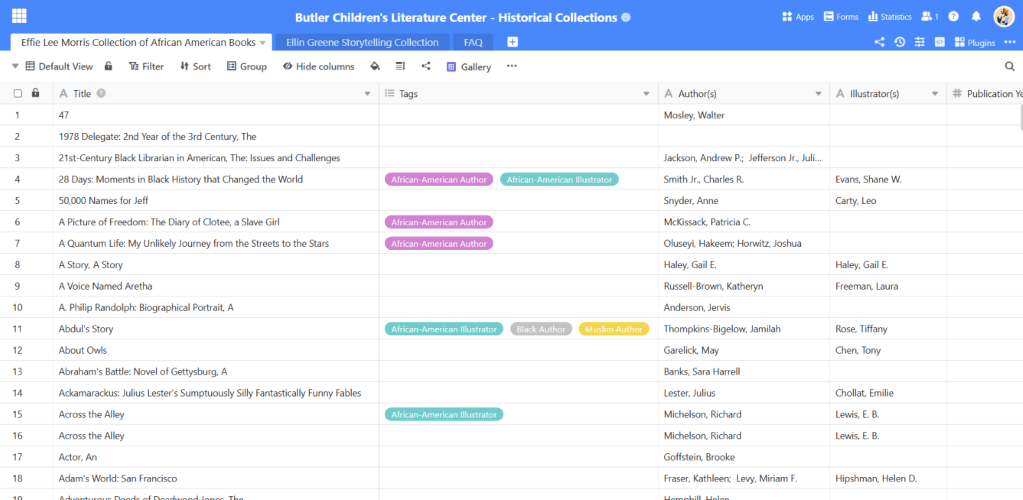Click the notifications bell icon
The width and height of the screenshot is (1023, 500).
point(976,17)
